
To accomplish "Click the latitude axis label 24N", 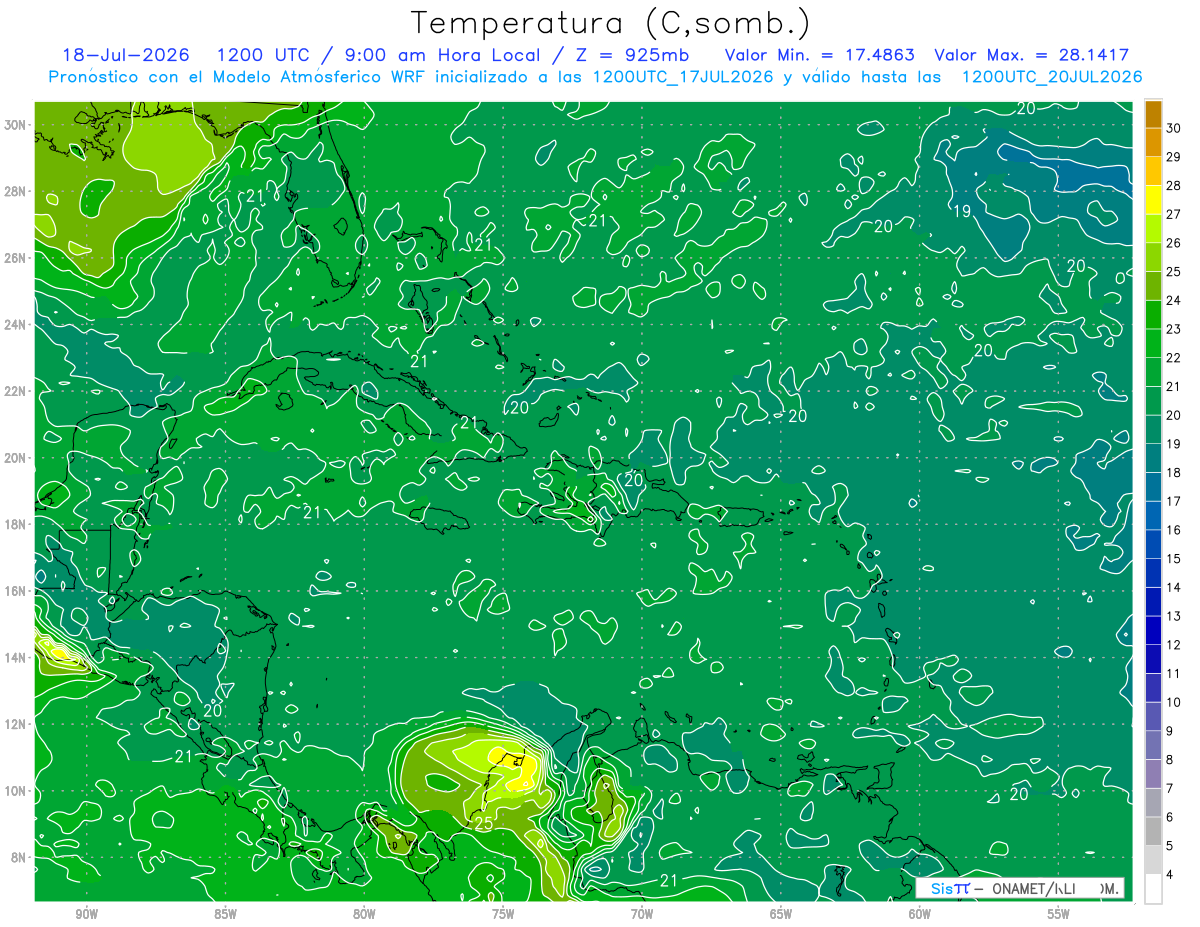I will pos(16,325).
